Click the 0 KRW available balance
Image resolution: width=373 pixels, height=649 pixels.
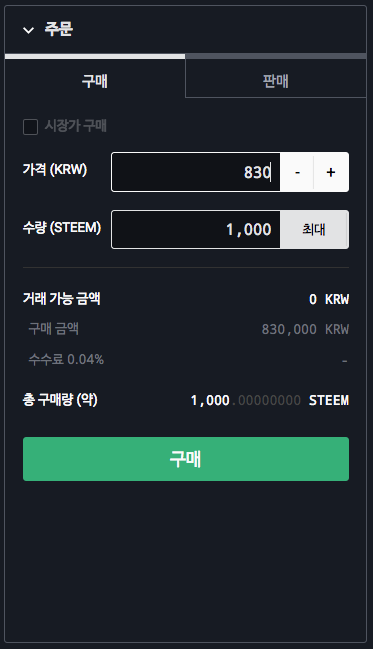[329, 299]
